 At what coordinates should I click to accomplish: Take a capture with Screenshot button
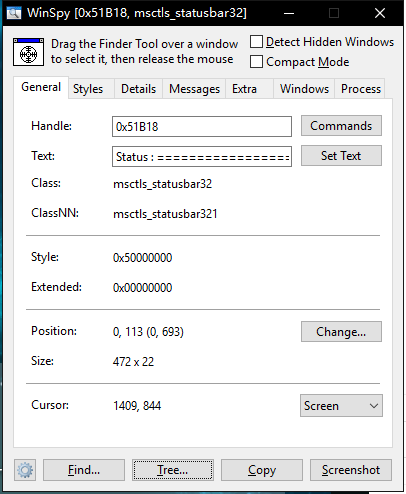[x=351, y=470]
